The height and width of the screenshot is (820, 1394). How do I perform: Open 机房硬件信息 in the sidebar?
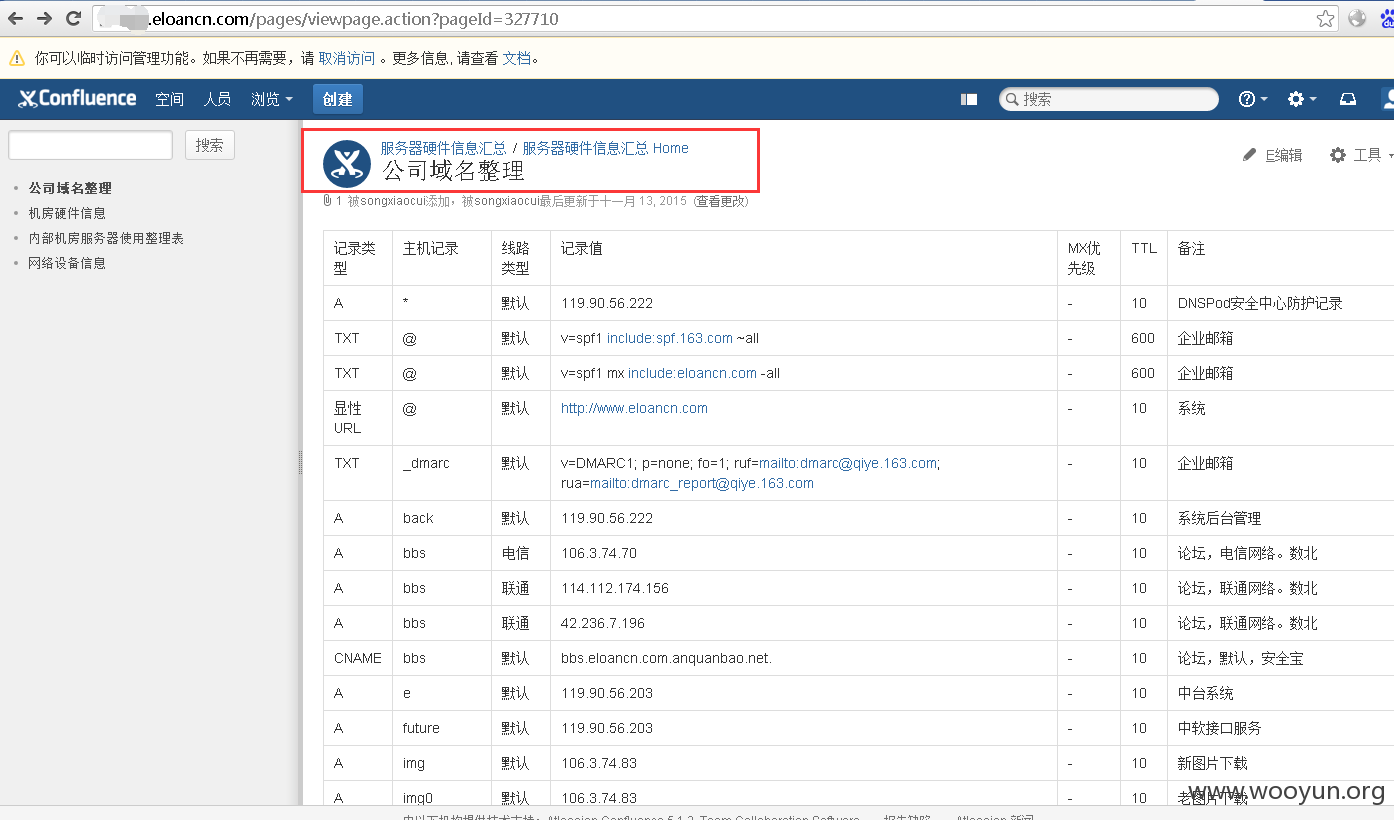click(67, 213)
